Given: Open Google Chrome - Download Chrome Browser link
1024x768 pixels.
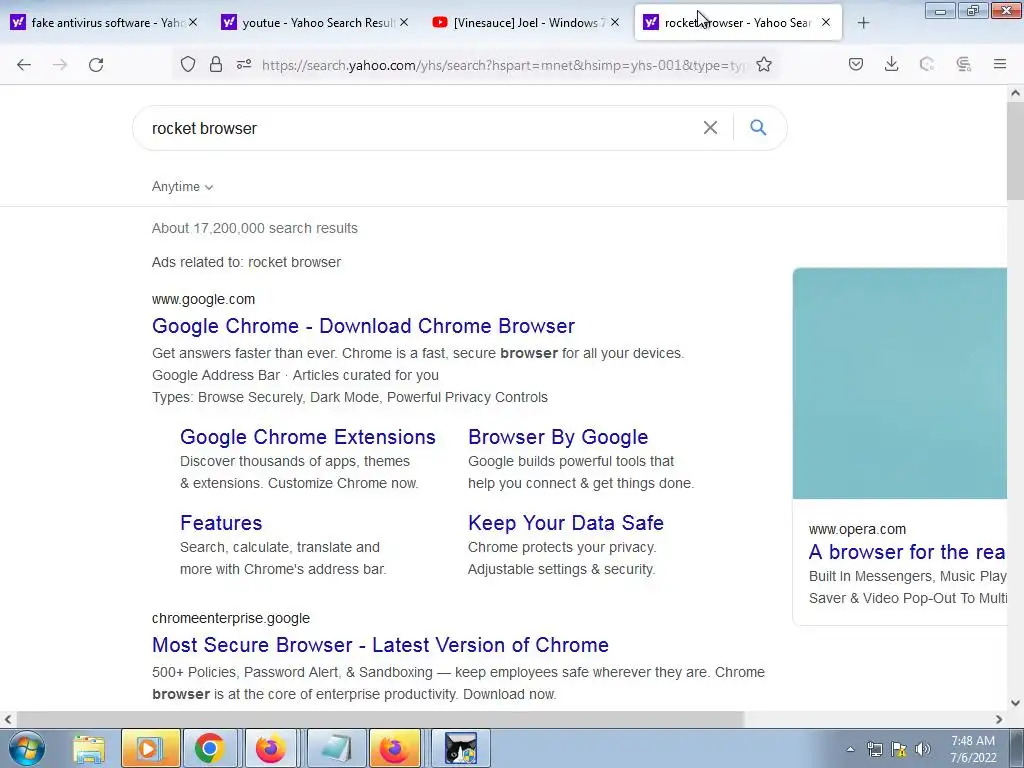Looking at the screenshot, I should coord(363,326).
